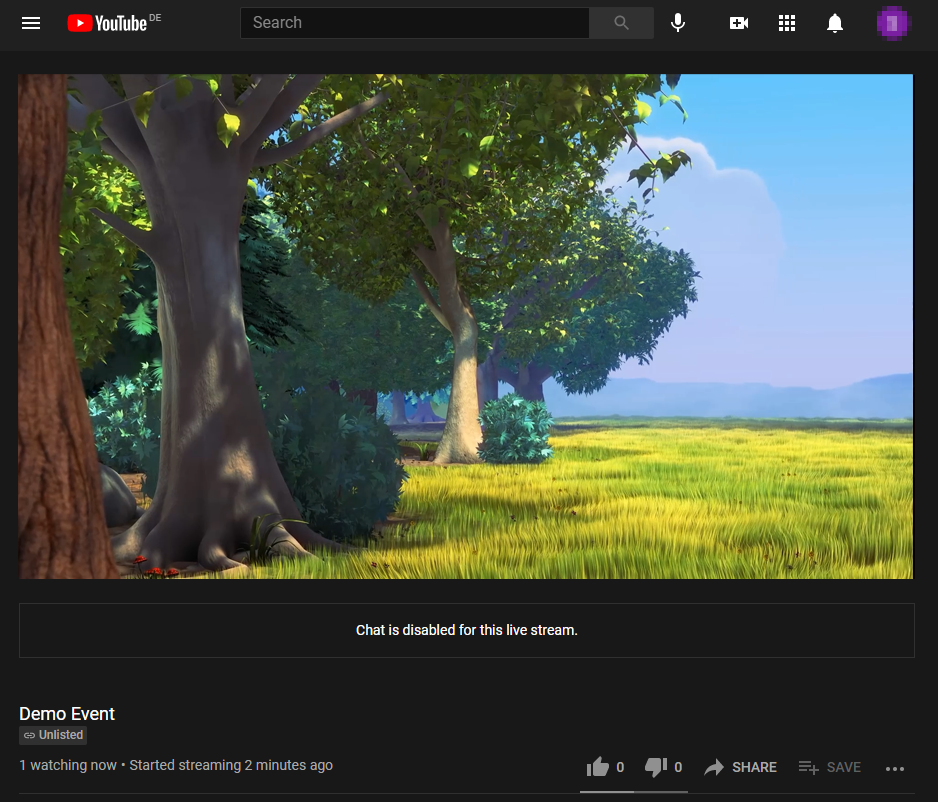Viewport: 938px width, 802px height.
Task: Click the SHARE button
Action: (741, 767)
